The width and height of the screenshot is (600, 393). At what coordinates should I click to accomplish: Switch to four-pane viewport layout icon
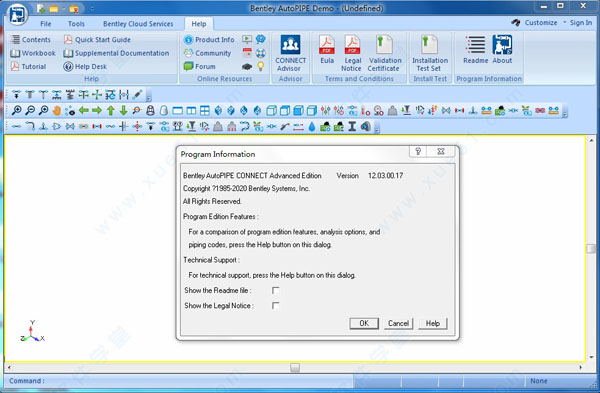pos(205,111)
